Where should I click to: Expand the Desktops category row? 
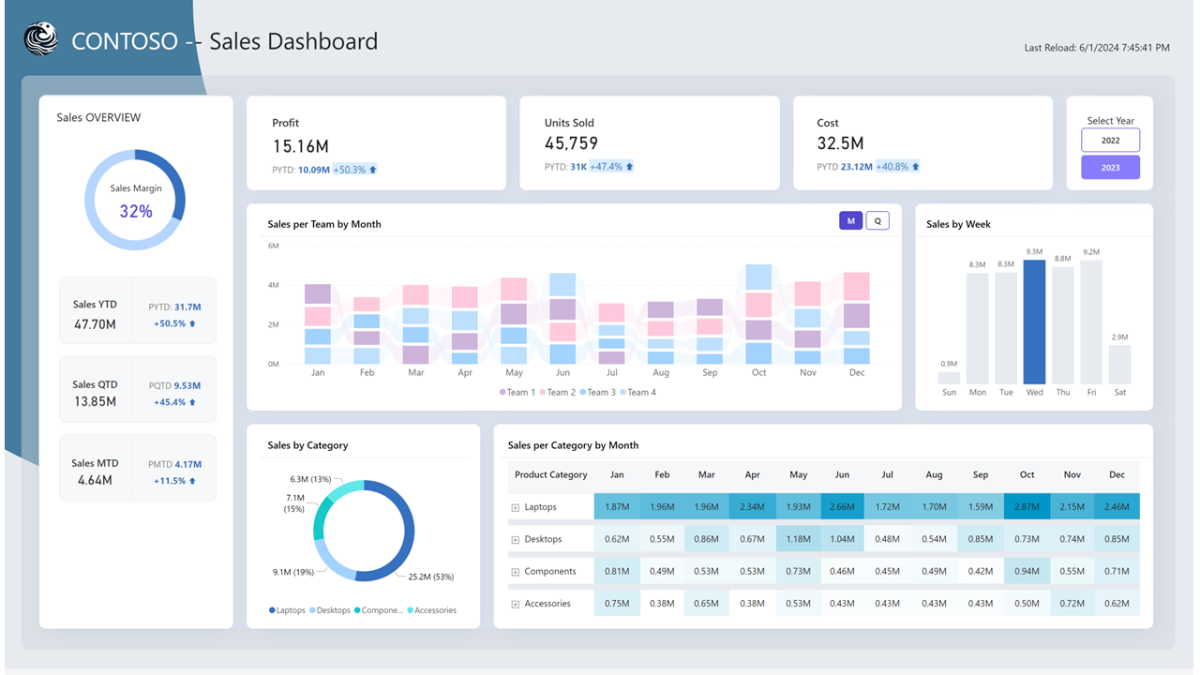(514, 539)
